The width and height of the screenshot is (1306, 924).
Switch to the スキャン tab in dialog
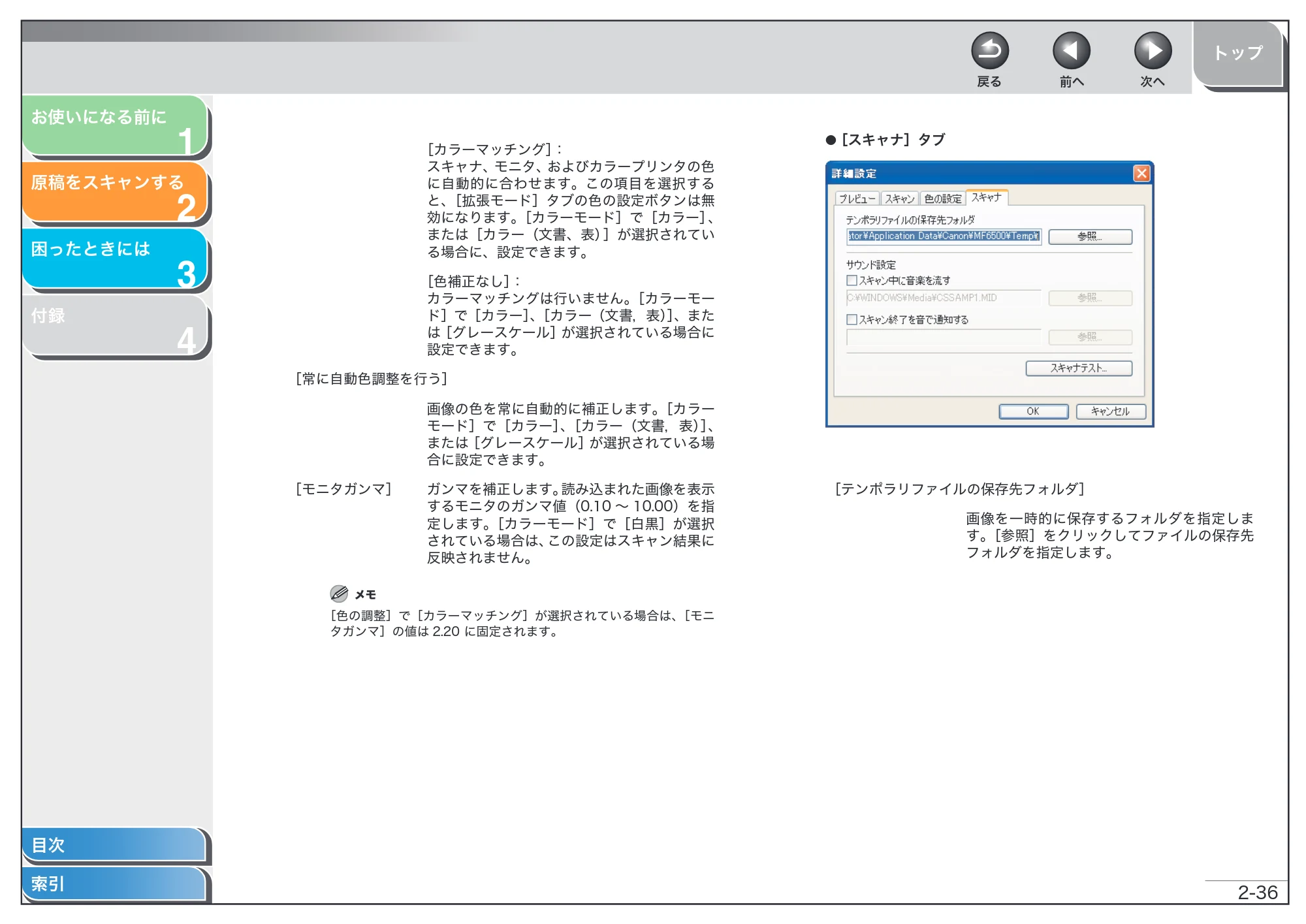tap(900, 199)
